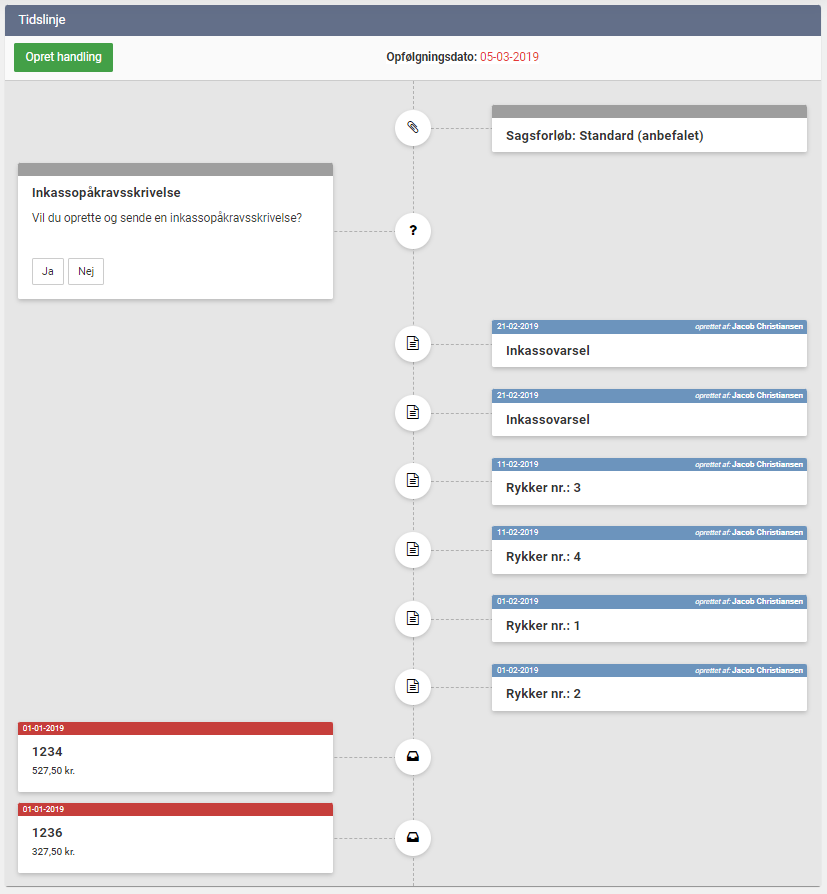Screen dimensions: 827x894
Task: Open the Rykker nr.: 1 card
Action: 649,625
